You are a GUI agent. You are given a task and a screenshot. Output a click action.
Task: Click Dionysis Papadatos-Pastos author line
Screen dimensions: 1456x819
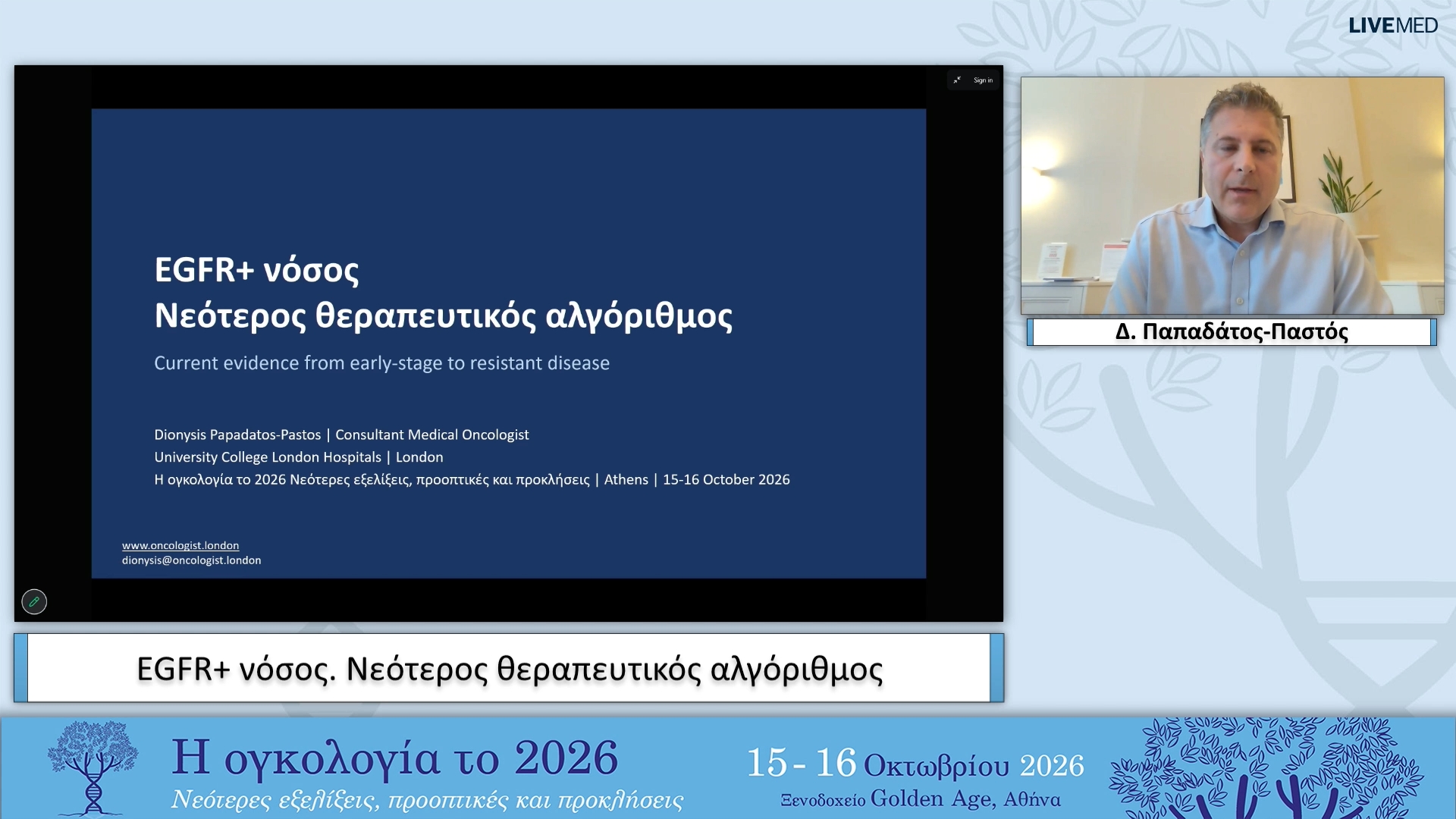[341, 435]
